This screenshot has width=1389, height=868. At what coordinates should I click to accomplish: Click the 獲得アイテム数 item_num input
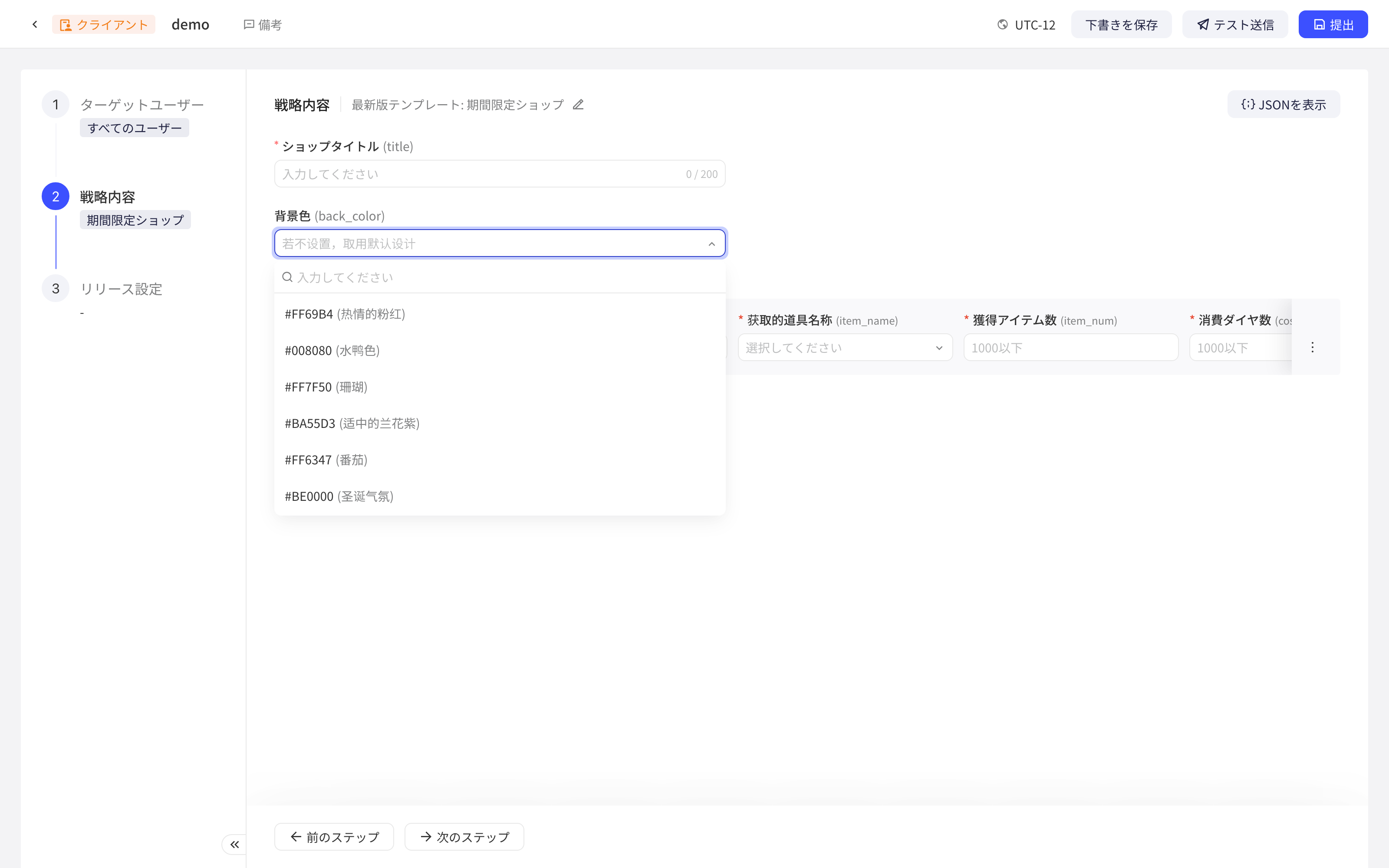pyautogui.click(x=1070, y=347)
